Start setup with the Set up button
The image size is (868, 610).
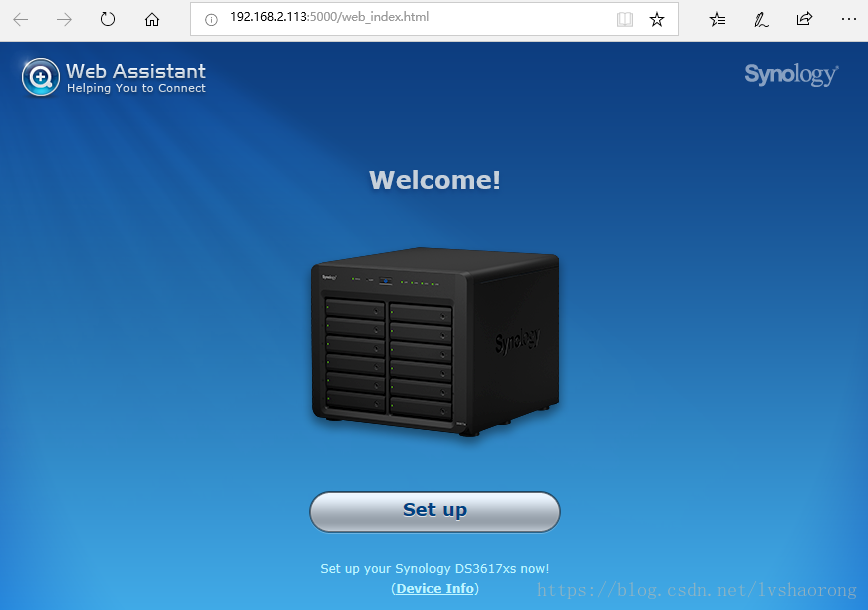click(x=435, y=511)
